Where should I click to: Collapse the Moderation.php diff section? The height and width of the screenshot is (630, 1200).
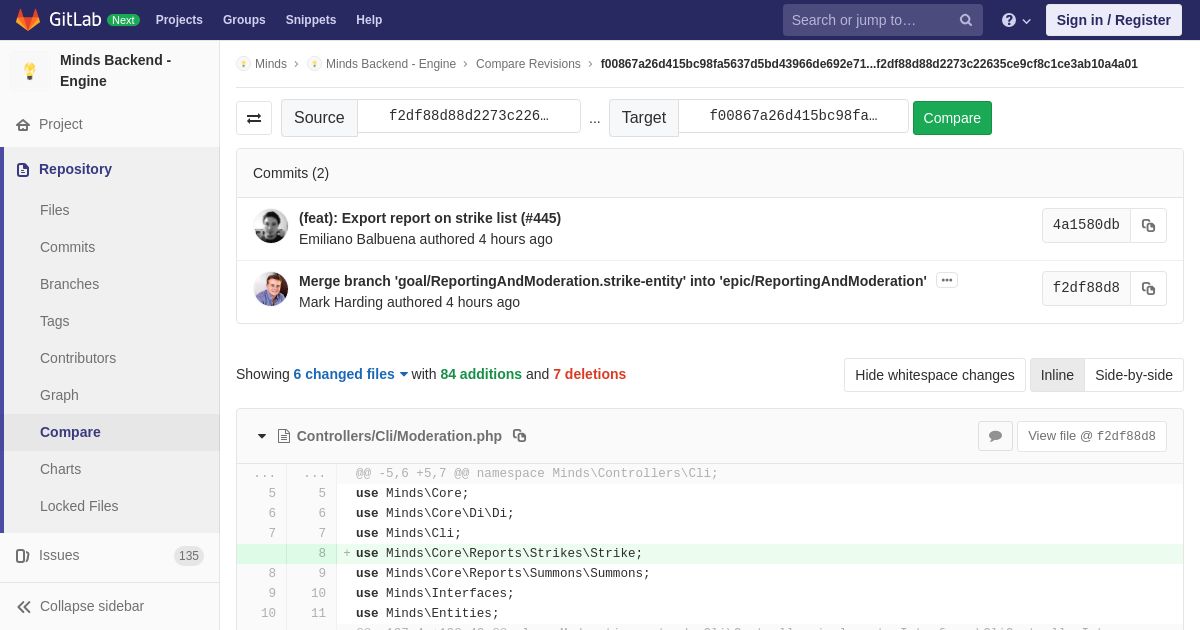pyautogui.click(x=262, y=436)
